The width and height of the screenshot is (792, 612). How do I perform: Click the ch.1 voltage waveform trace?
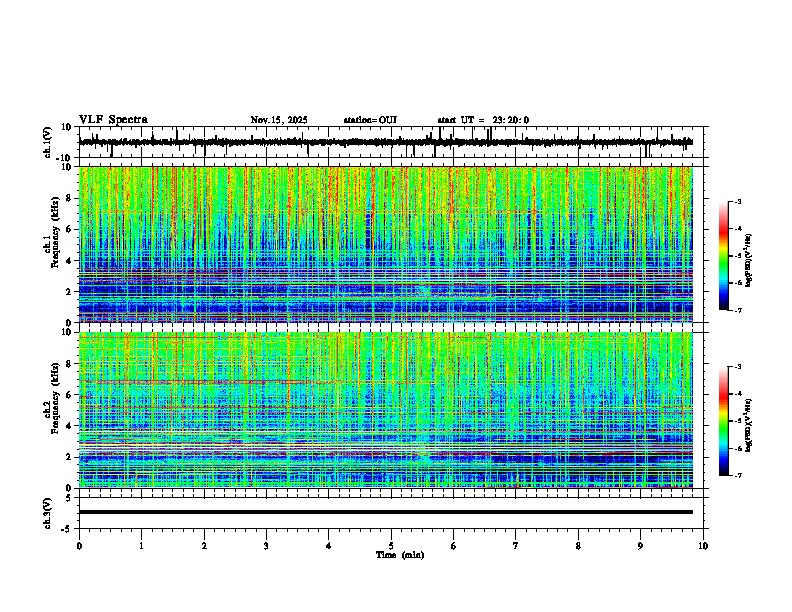click(x=385, y=142)
